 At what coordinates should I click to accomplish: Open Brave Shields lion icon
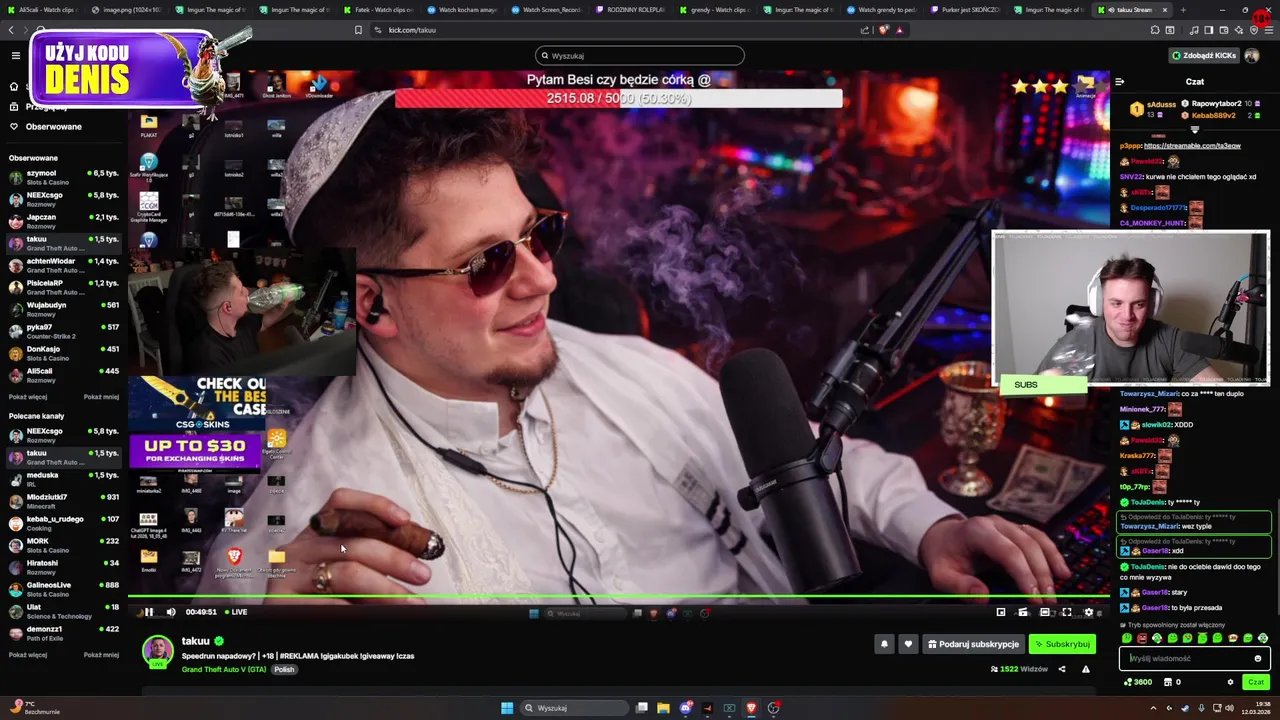click(883, 30)
